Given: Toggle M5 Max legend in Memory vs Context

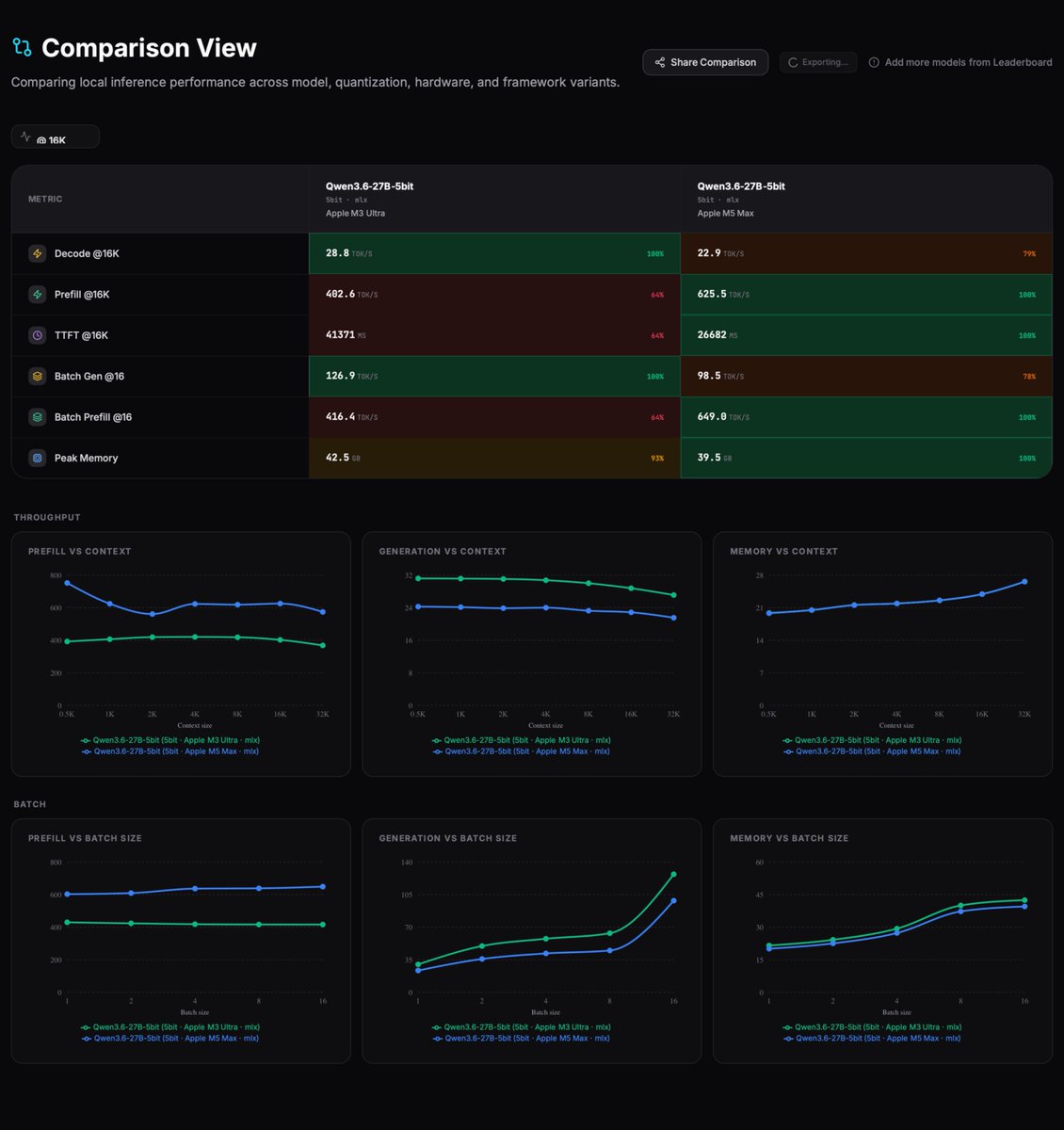Looking at the screenshot, I should click(x=873, y=751).
